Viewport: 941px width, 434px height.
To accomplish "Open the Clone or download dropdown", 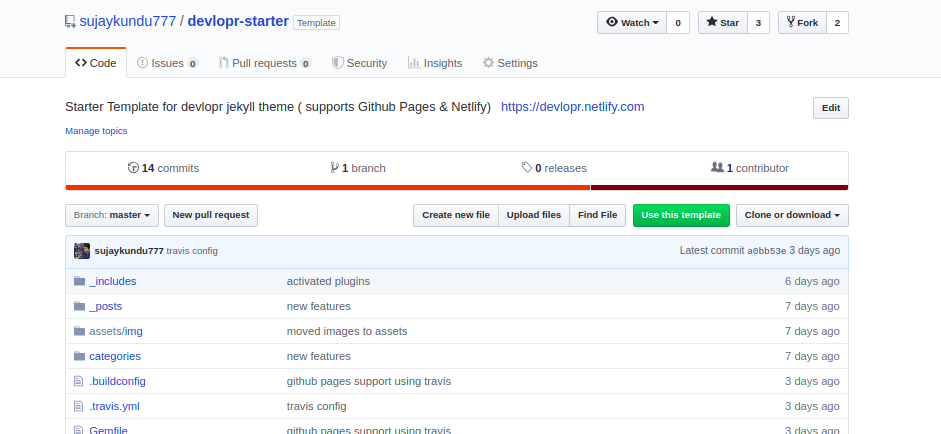I will [792, 215].
